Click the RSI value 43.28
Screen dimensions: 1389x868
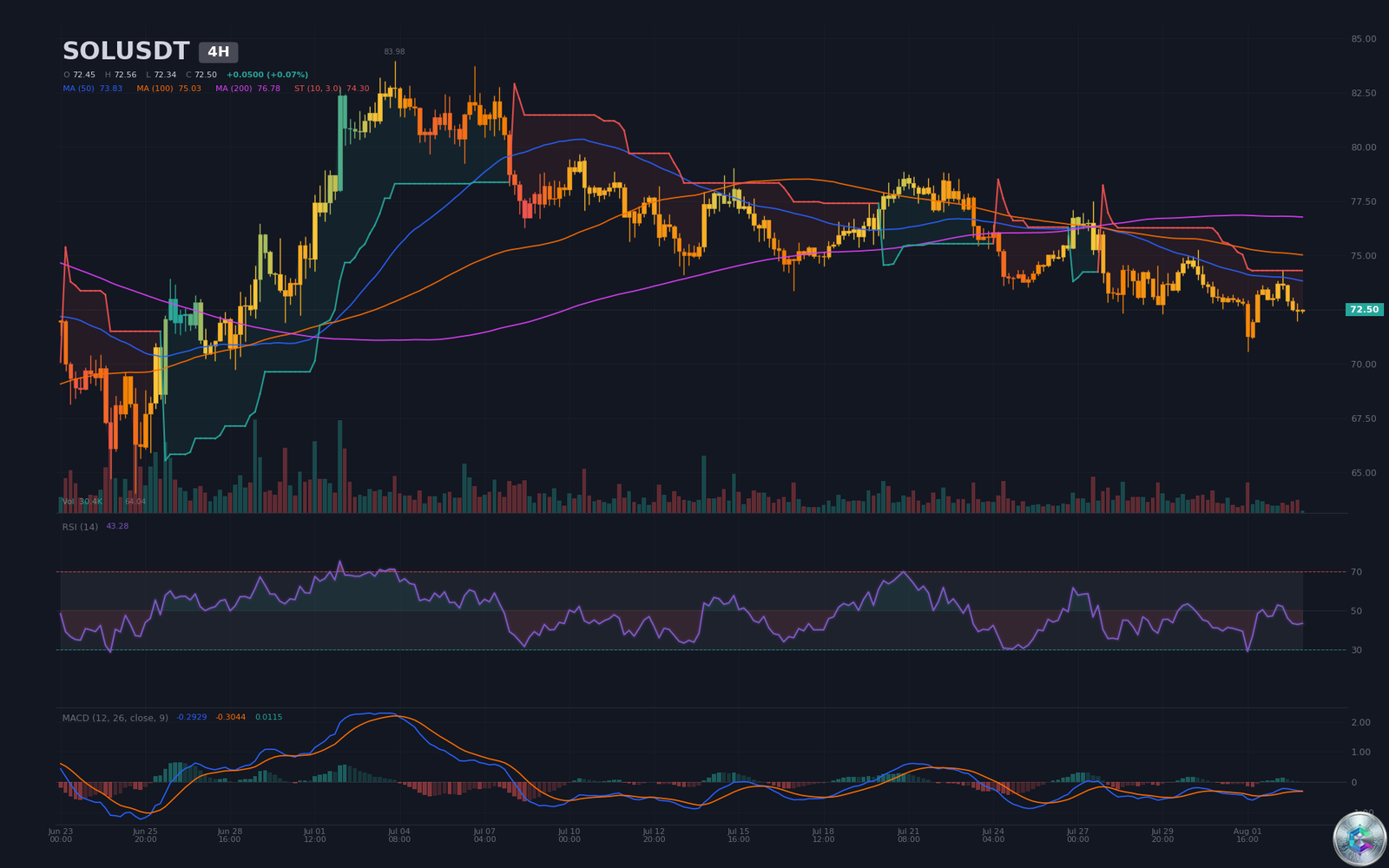[117, 526]
